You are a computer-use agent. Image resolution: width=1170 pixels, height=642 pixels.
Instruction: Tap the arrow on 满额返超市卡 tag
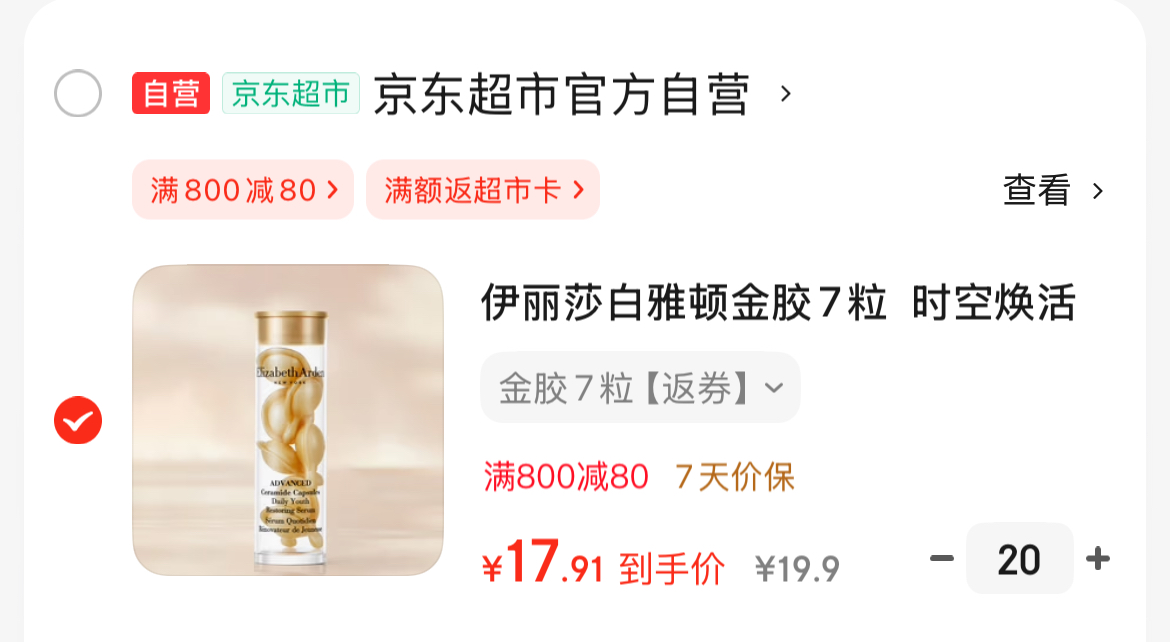click(578, 190)
